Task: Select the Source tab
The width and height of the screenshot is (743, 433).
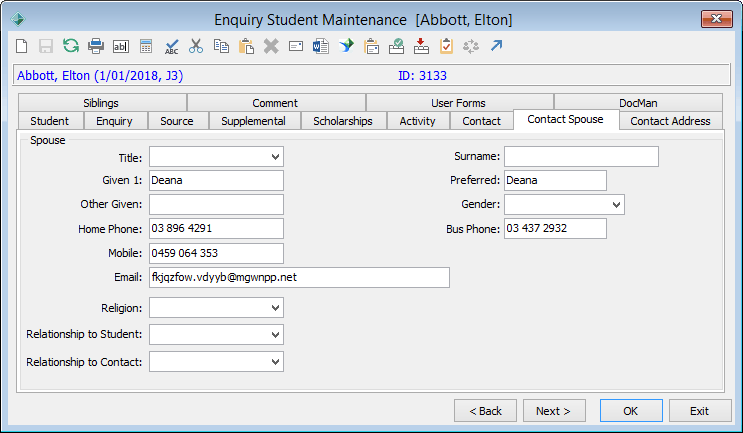Action: point(178,121)
